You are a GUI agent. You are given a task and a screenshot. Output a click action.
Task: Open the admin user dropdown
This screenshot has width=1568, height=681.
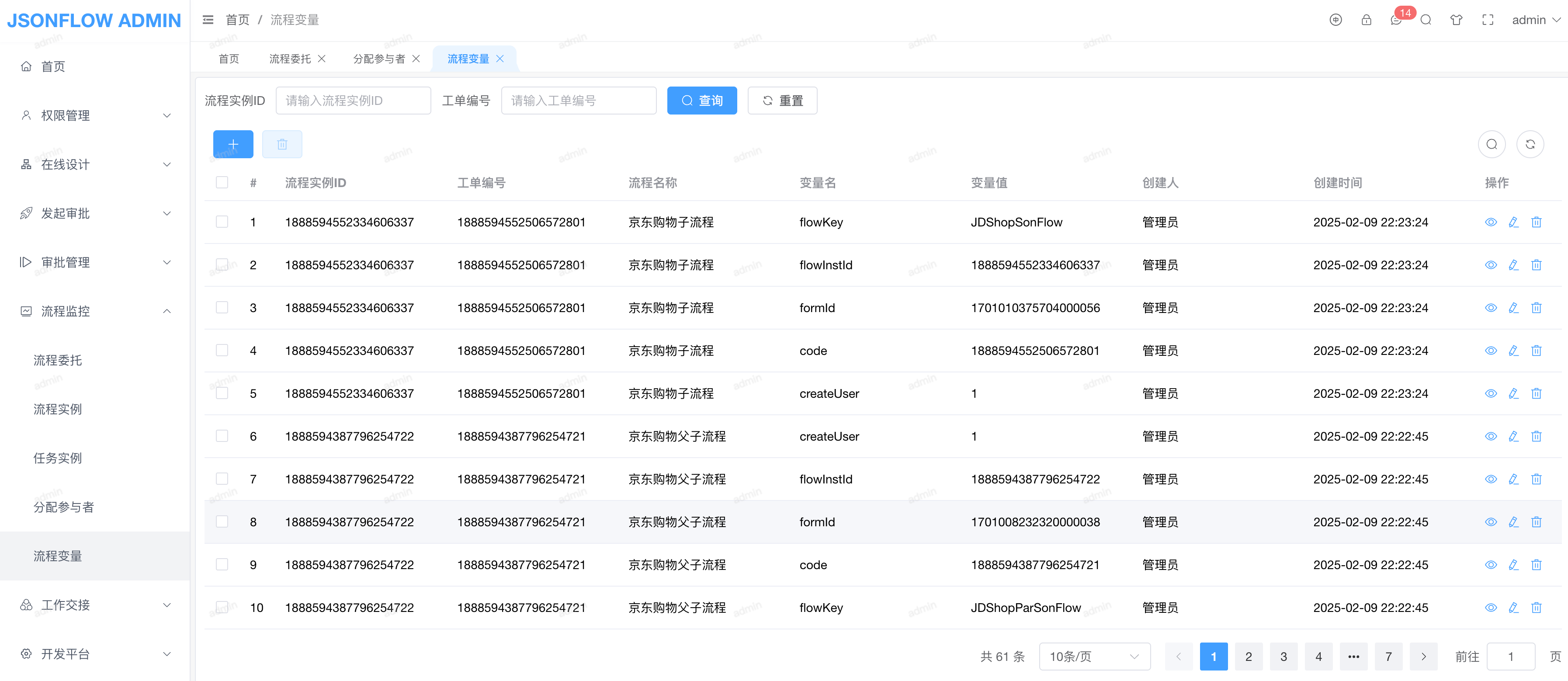pyautogui.click(x=1535, y=20)
